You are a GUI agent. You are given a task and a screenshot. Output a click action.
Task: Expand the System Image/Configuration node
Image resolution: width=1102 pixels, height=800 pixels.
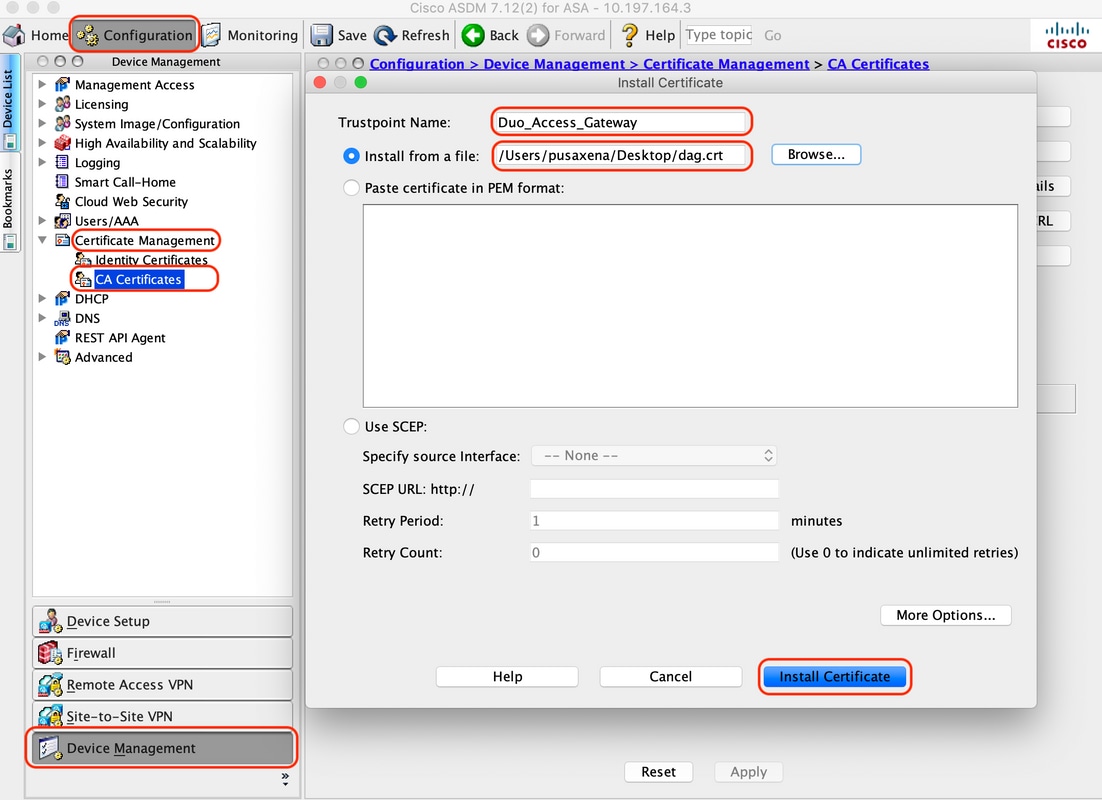[x=42, y=124]
